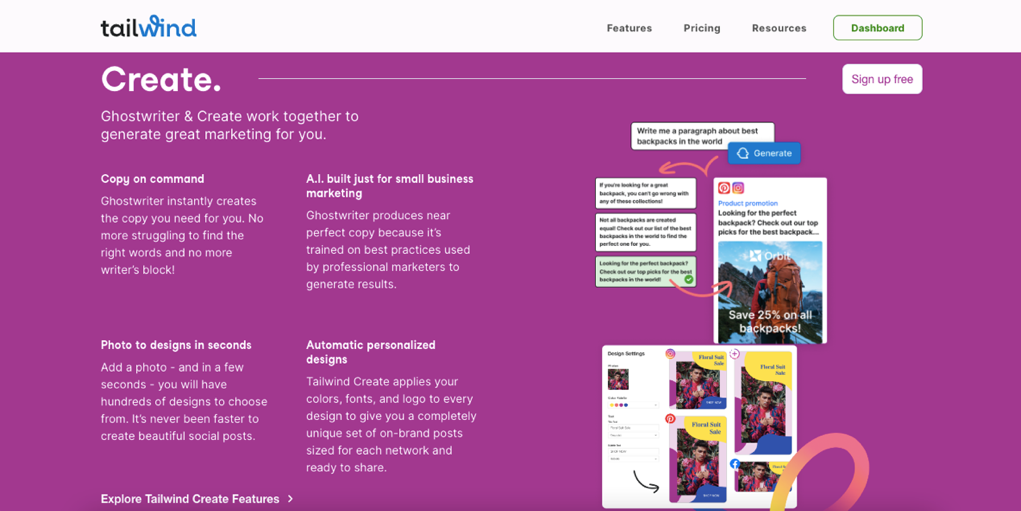Click the Pinterest icon on product promotion card

point(724,188)
